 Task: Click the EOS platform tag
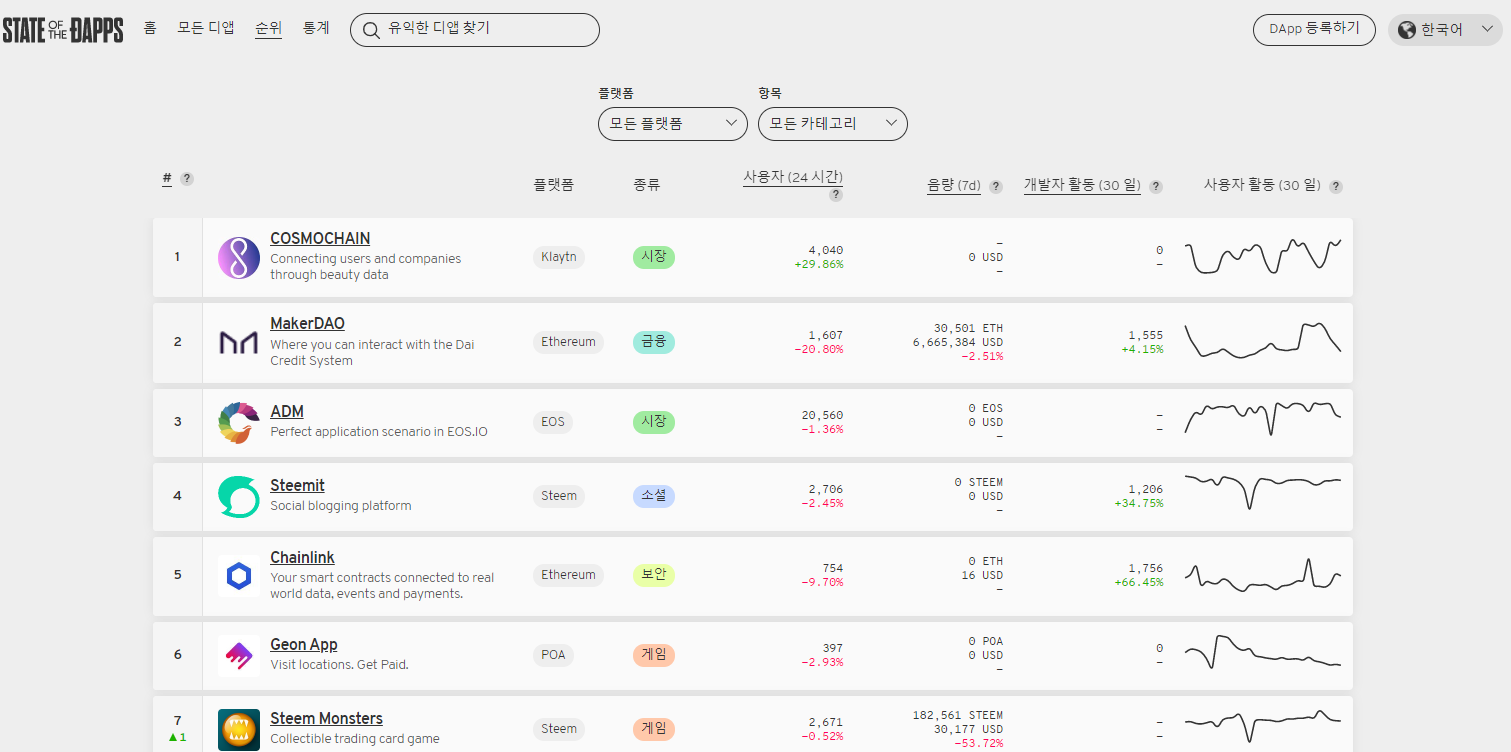tap(553, 422)
